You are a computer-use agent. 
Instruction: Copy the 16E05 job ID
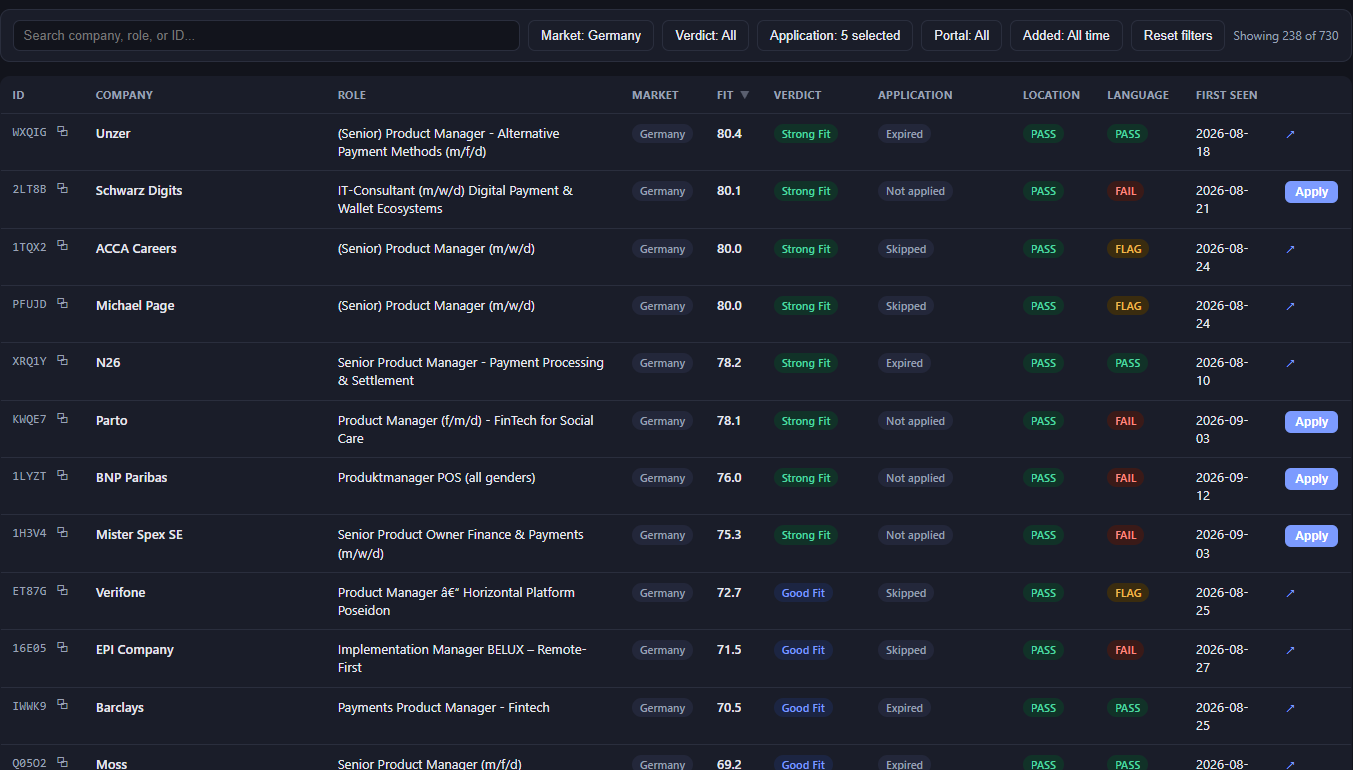(x=62, y=647)
